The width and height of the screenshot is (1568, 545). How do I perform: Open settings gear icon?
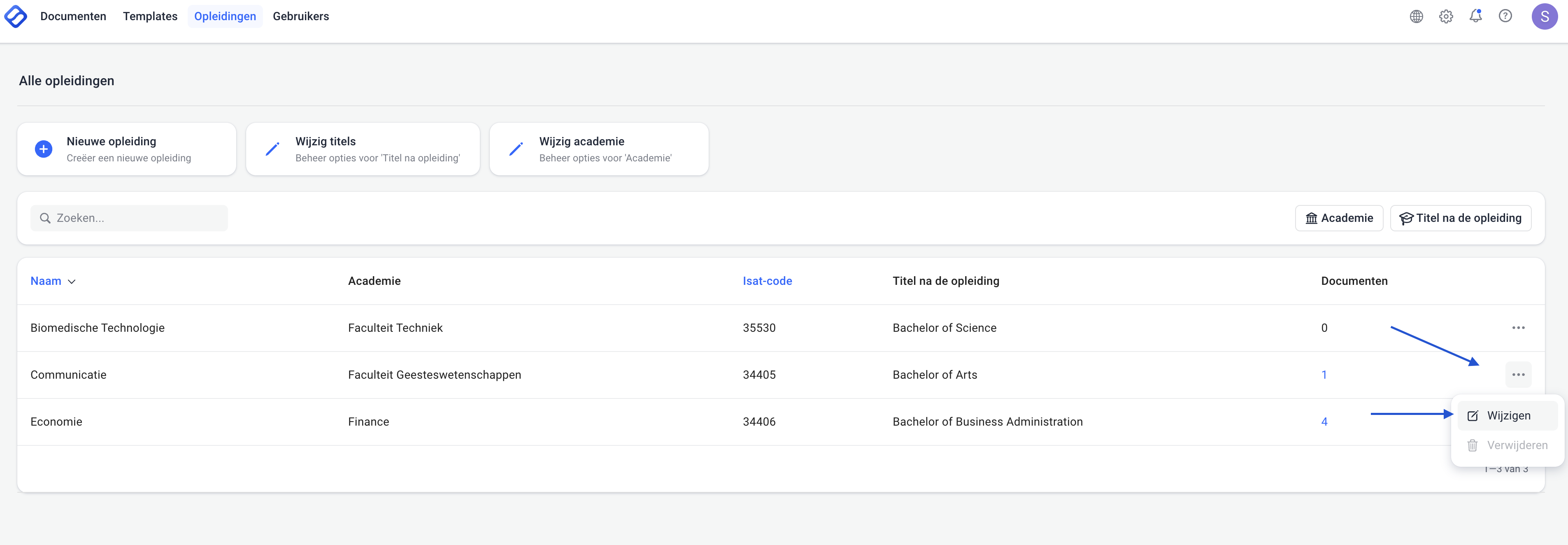1446,16
